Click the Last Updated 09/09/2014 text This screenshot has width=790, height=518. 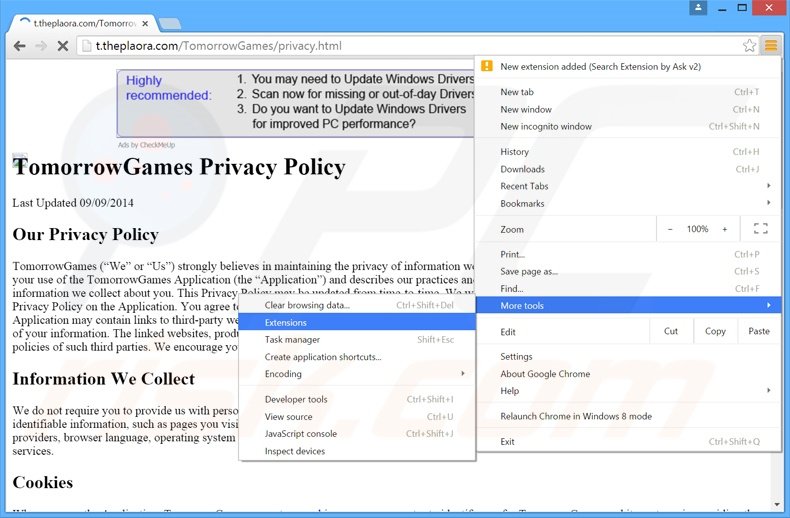[73, 203]
